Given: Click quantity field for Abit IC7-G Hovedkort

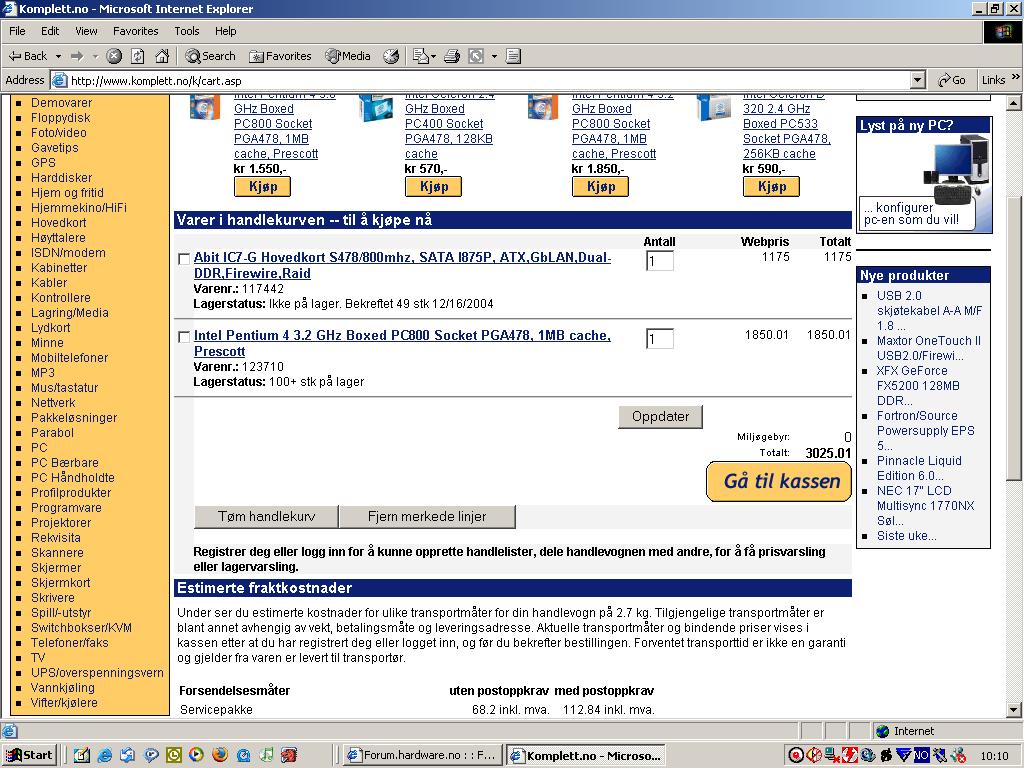Looking at the screenshot, I should coord(660,261).
